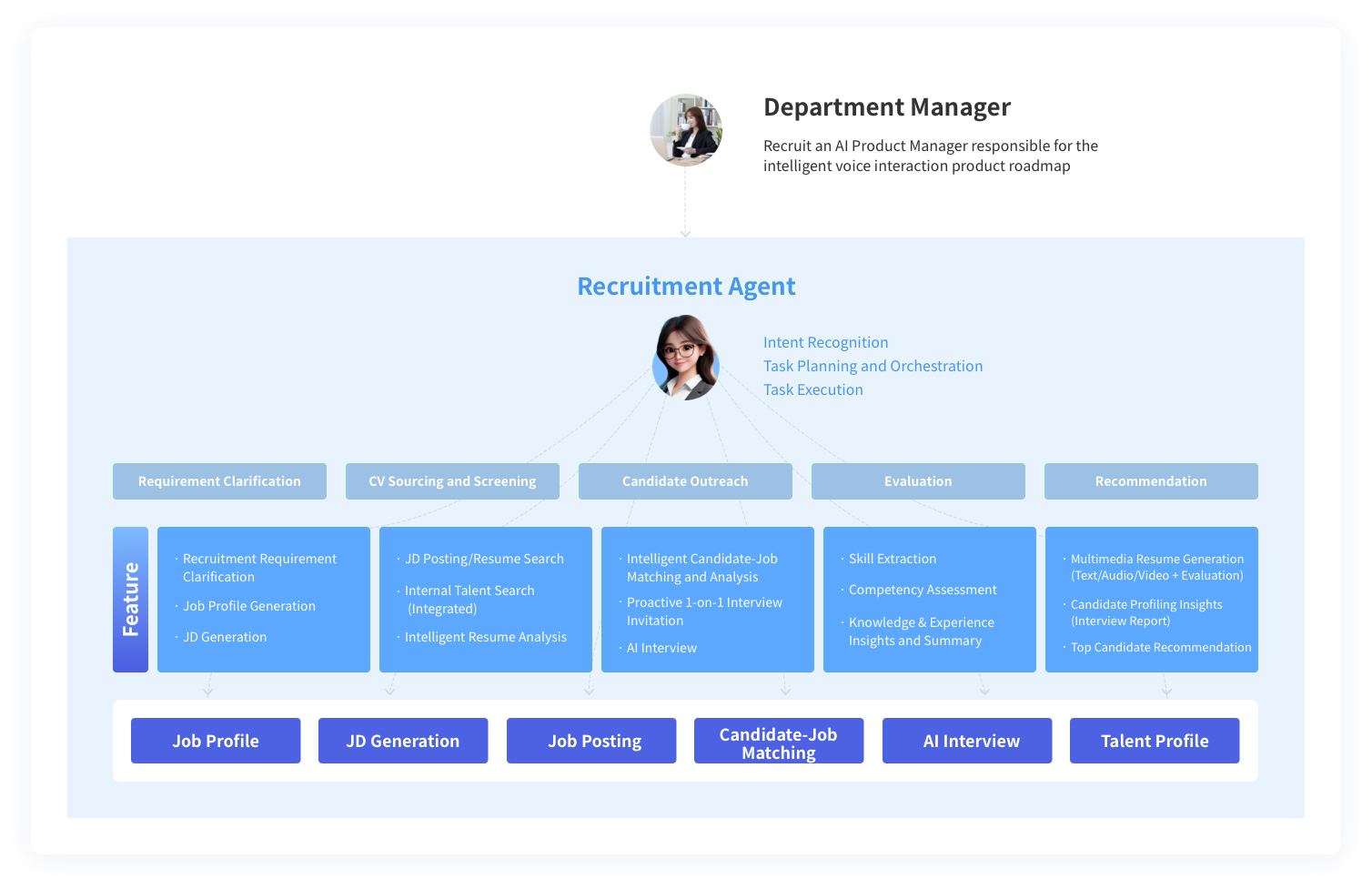Open the Requirement Clarification stage tab
This screenshot has height=889, width=1372.
point(219,481)
